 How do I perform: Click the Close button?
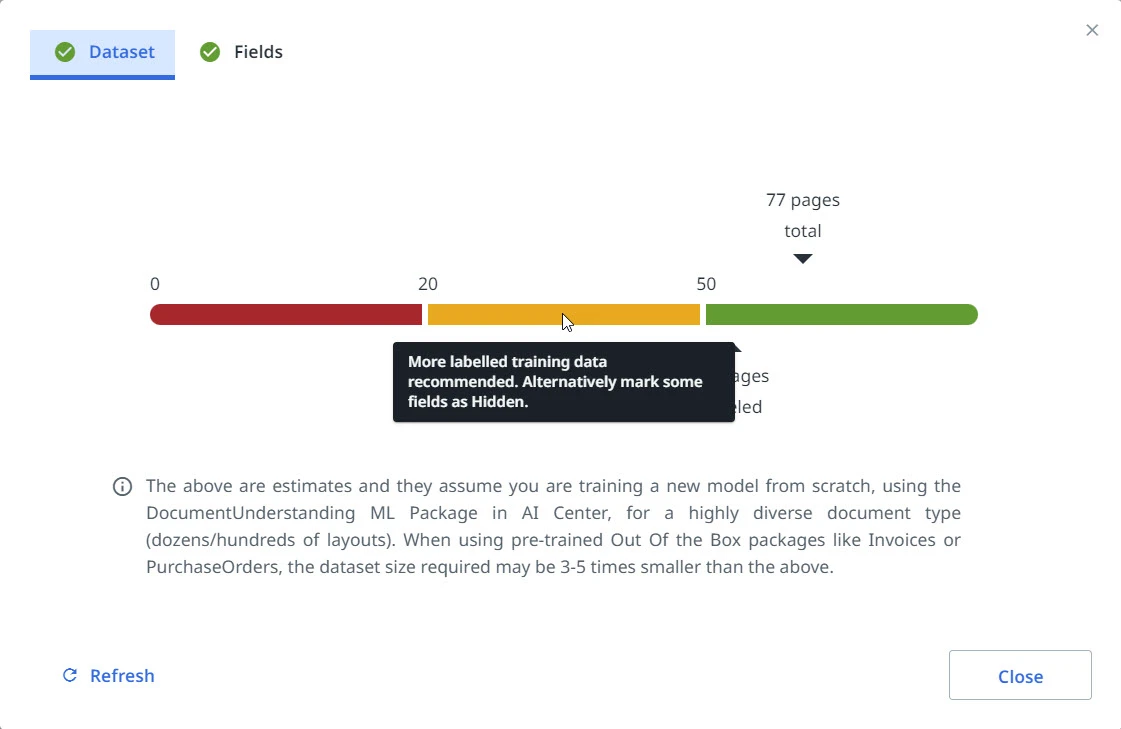1020,675
